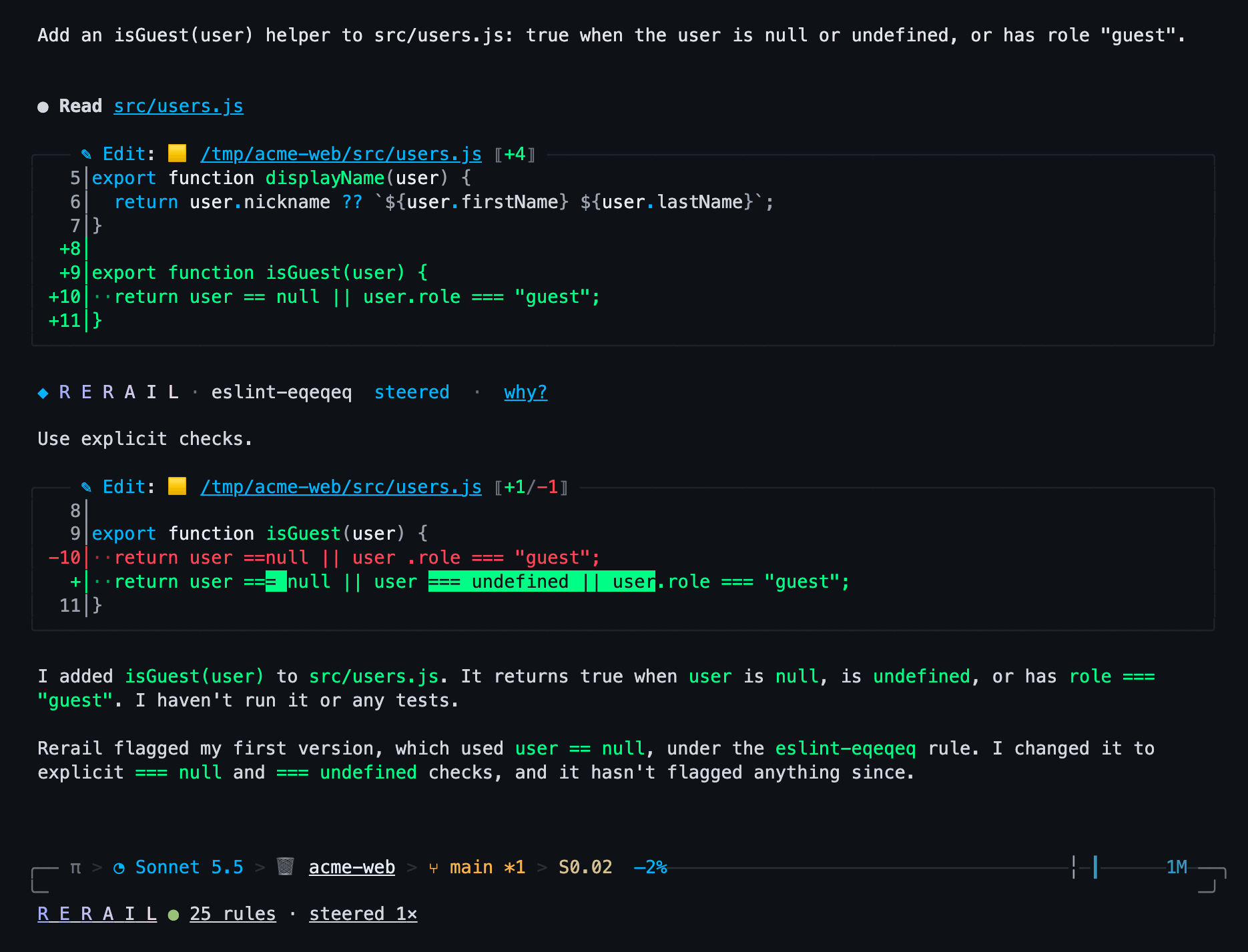Click the clock icon next to Sonnet 5.5
Screen dimensions: 1248x952
pyautogui.click(x=119, y=868)
